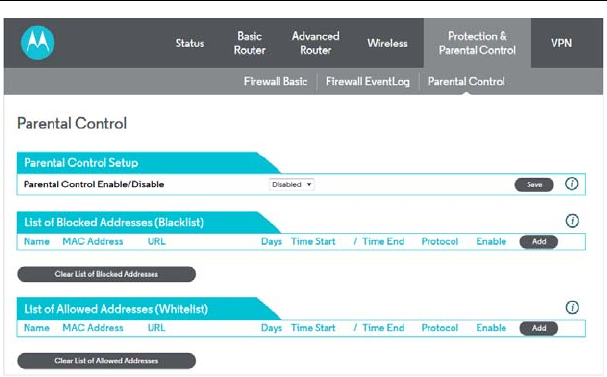Clear List of Blocked Addresses
Screen dimensions: 607x377
pyautogui.click(x=106, y=274)
